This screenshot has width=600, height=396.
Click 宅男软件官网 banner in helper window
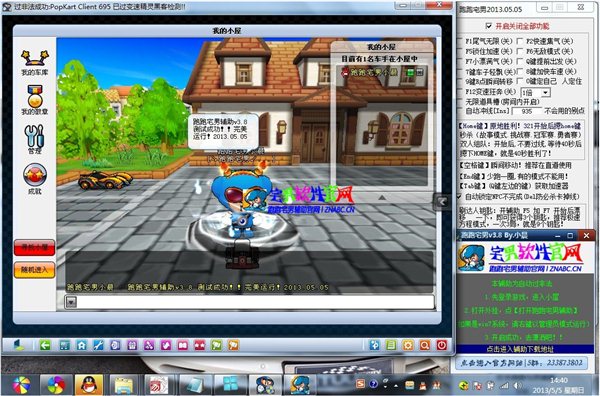click(x=525, y=257)
